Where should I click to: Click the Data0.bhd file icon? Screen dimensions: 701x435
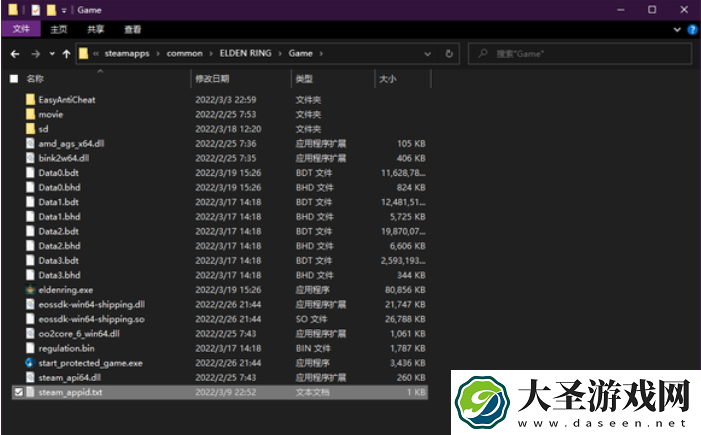coord(30,187)
